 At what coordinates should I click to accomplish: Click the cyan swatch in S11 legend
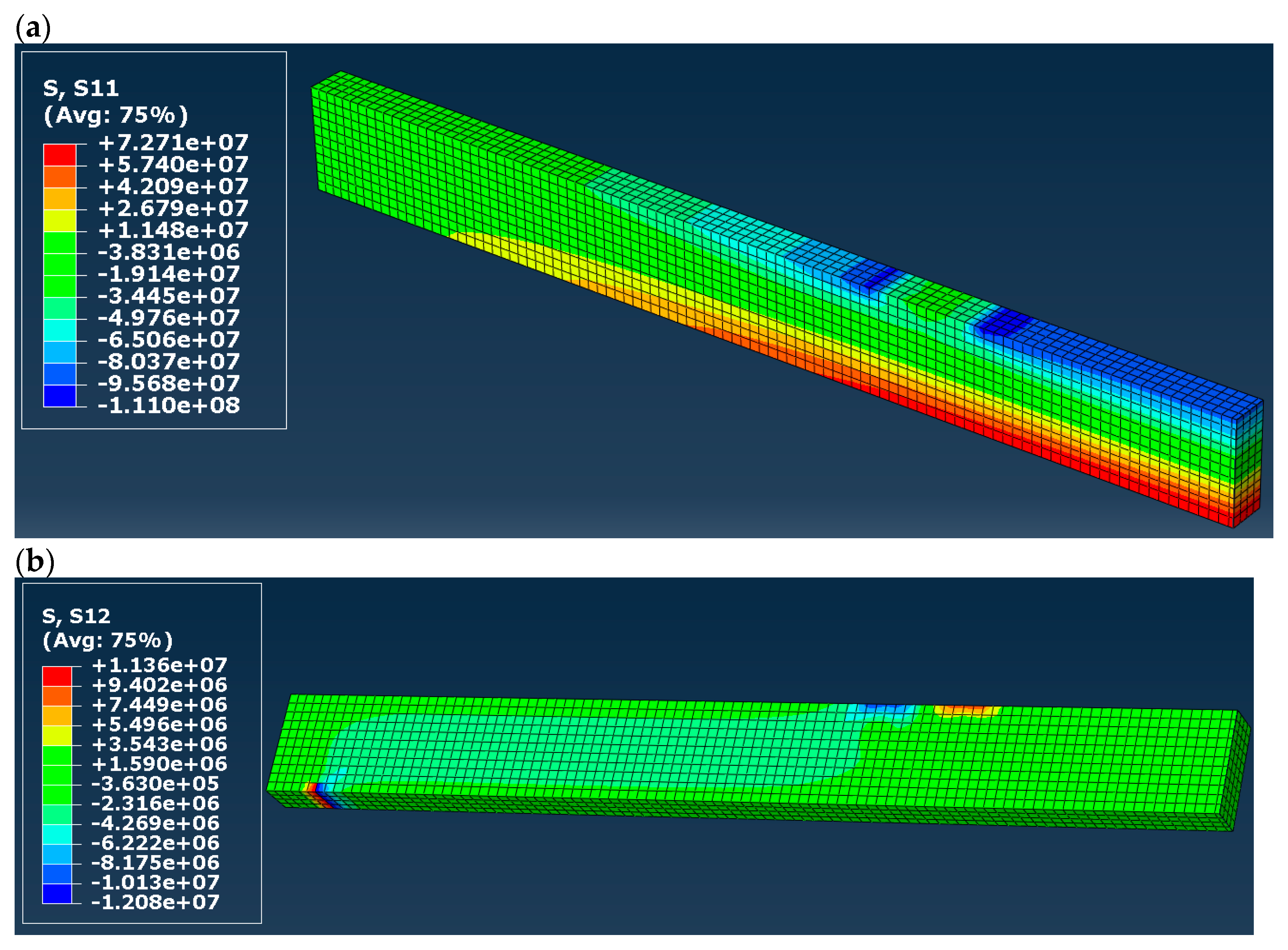60,330
